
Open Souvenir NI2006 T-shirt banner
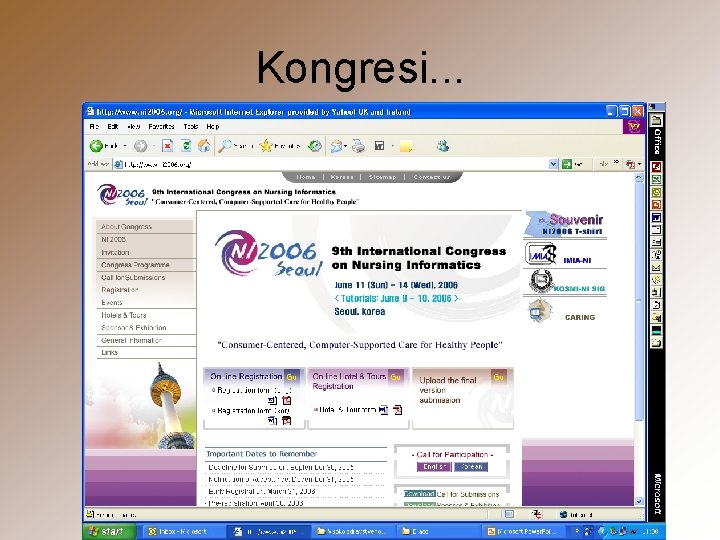coord(565,224)
